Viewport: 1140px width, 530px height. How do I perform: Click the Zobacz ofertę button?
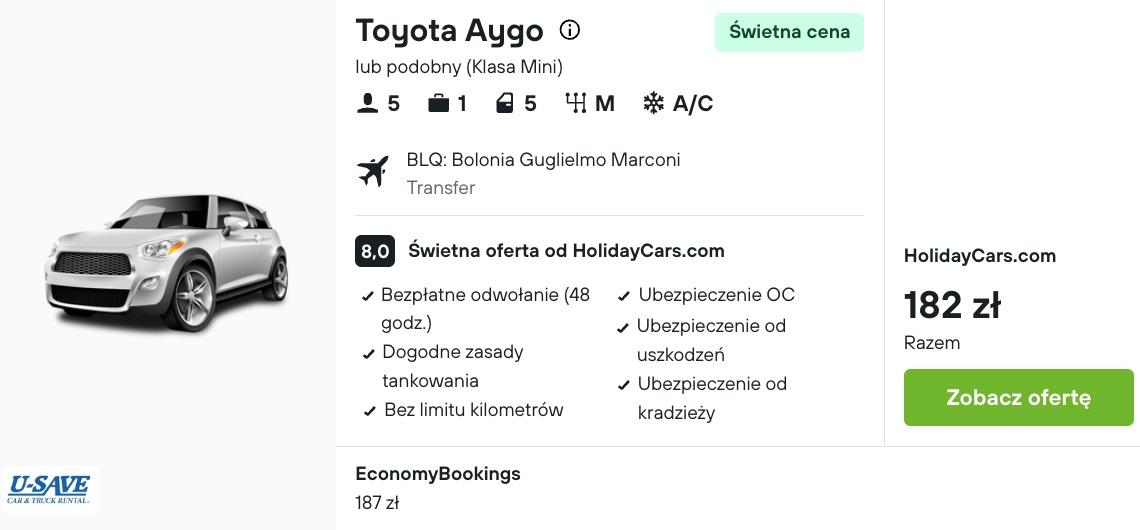(1019, 398)
